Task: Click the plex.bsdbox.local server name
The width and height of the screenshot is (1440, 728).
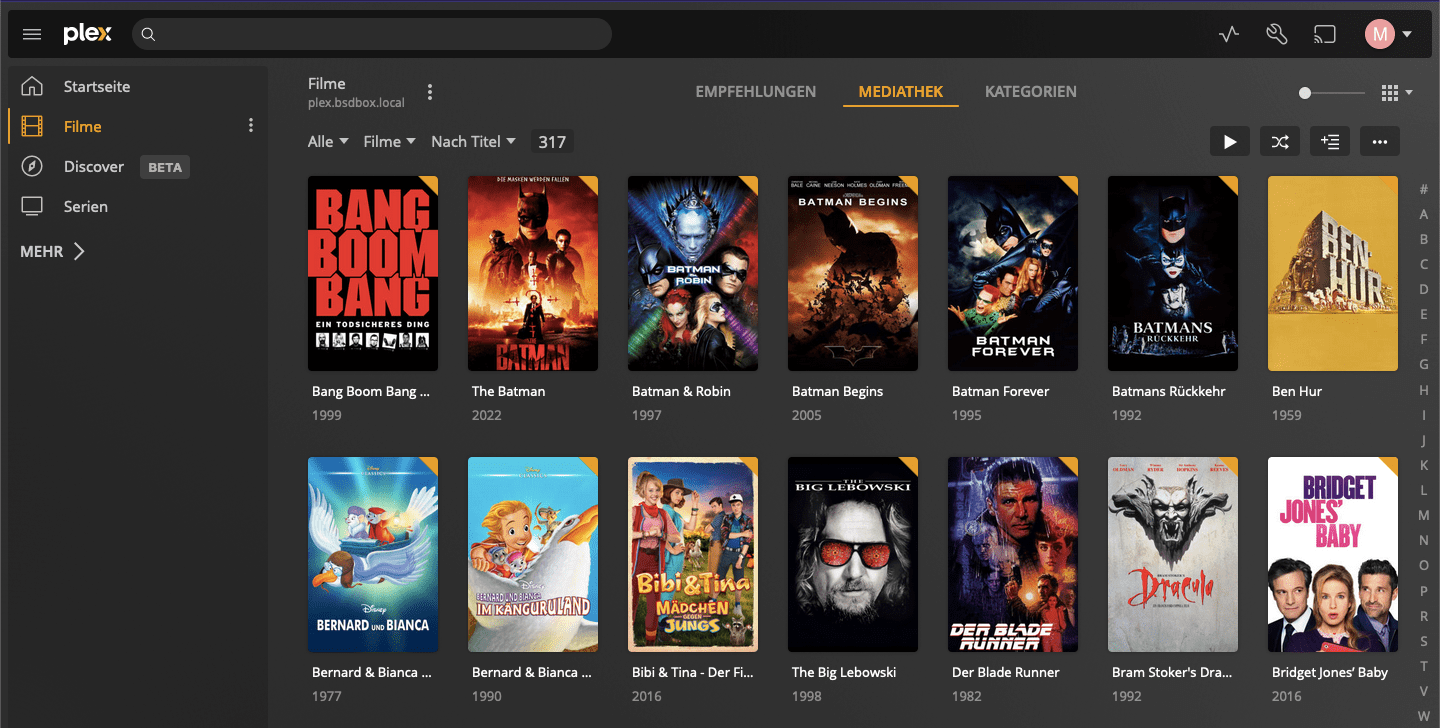Action: point(356,103)
